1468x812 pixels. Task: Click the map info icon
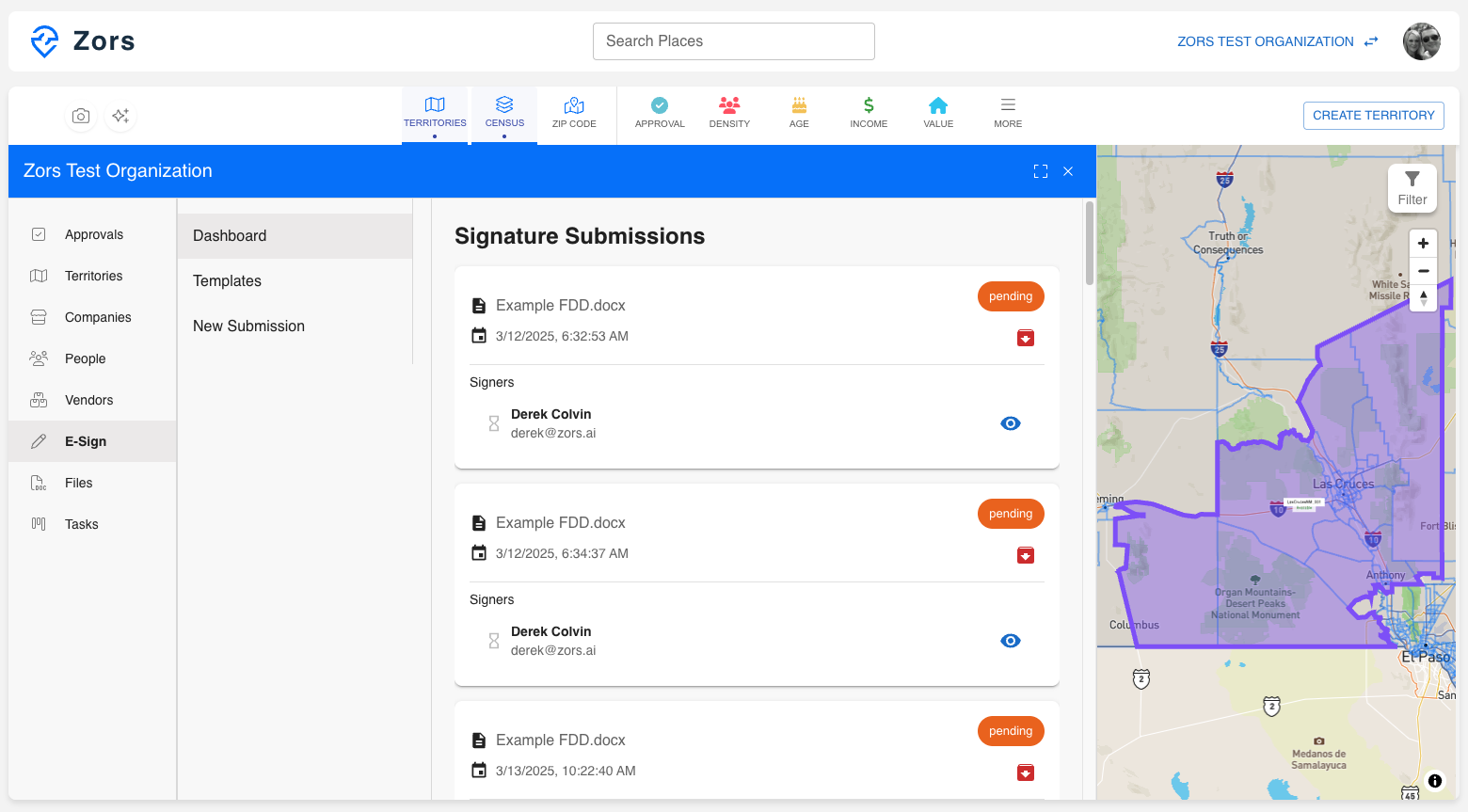click(1434, 780)
